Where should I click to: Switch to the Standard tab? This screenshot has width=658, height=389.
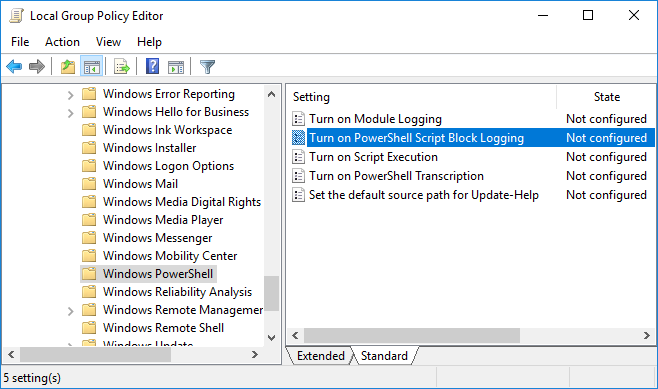tap(384, 356)
